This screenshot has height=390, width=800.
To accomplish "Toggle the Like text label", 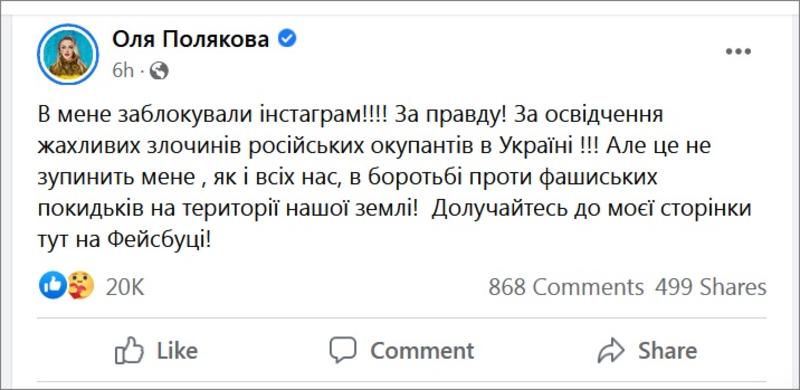I will (177, 351).
